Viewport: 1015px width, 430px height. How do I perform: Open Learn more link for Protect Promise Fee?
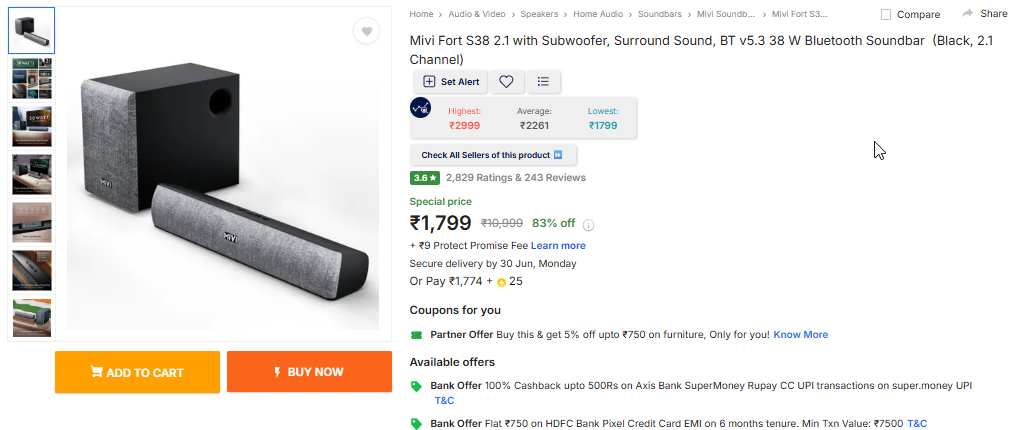pyautogui.click(x=558, y=245)
